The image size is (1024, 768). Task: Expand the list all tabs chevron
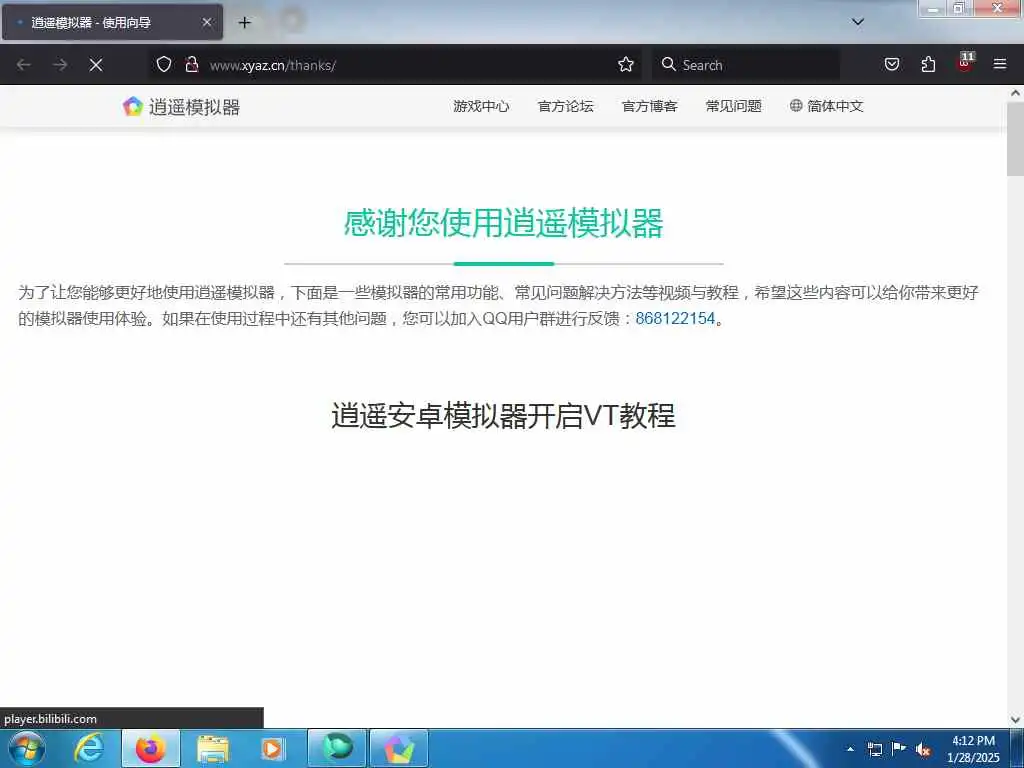pyautogui.click(x=858, y=22)
